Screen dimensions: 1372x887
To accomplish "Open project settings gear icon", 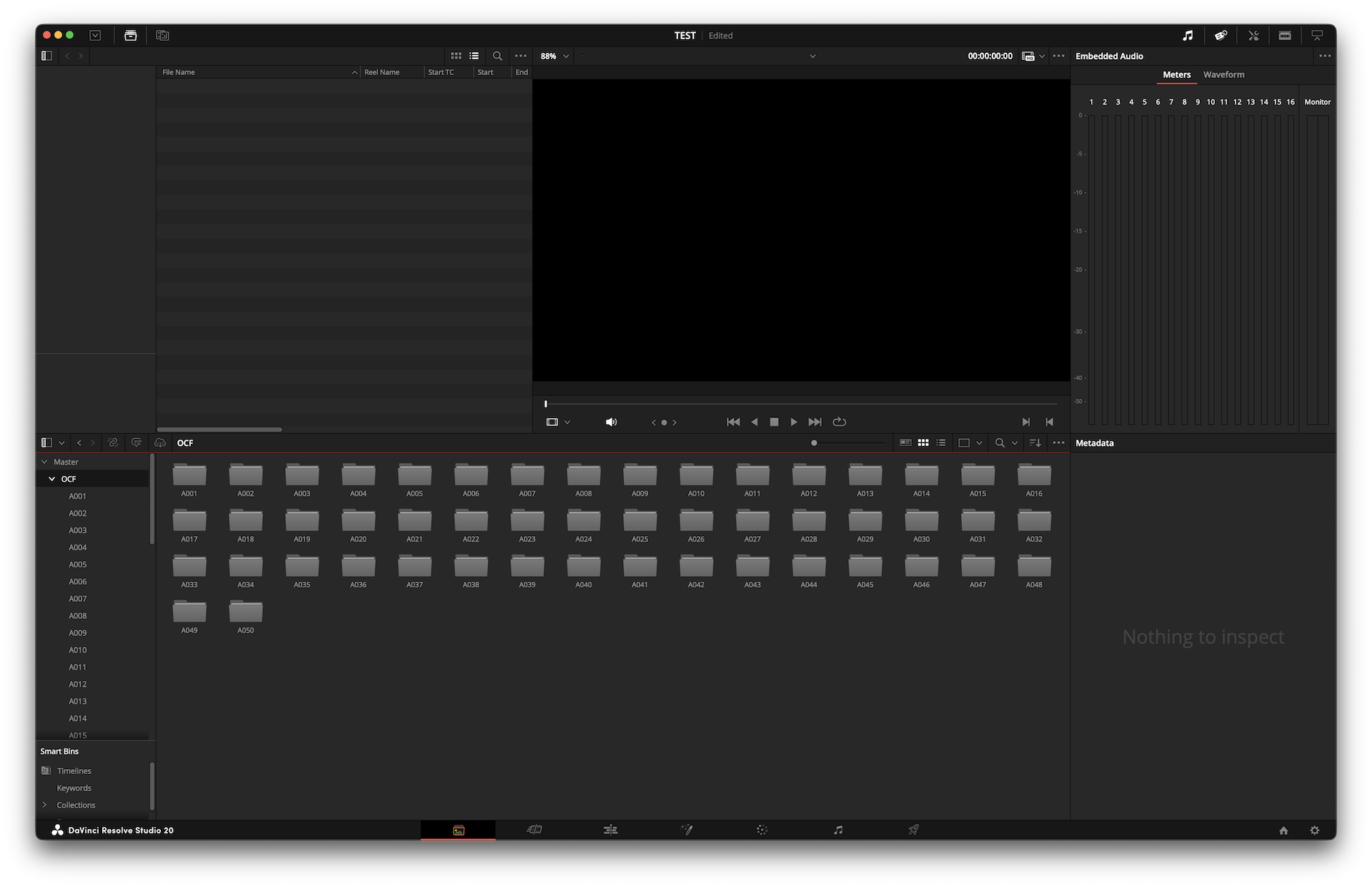I will point(1314,831).
